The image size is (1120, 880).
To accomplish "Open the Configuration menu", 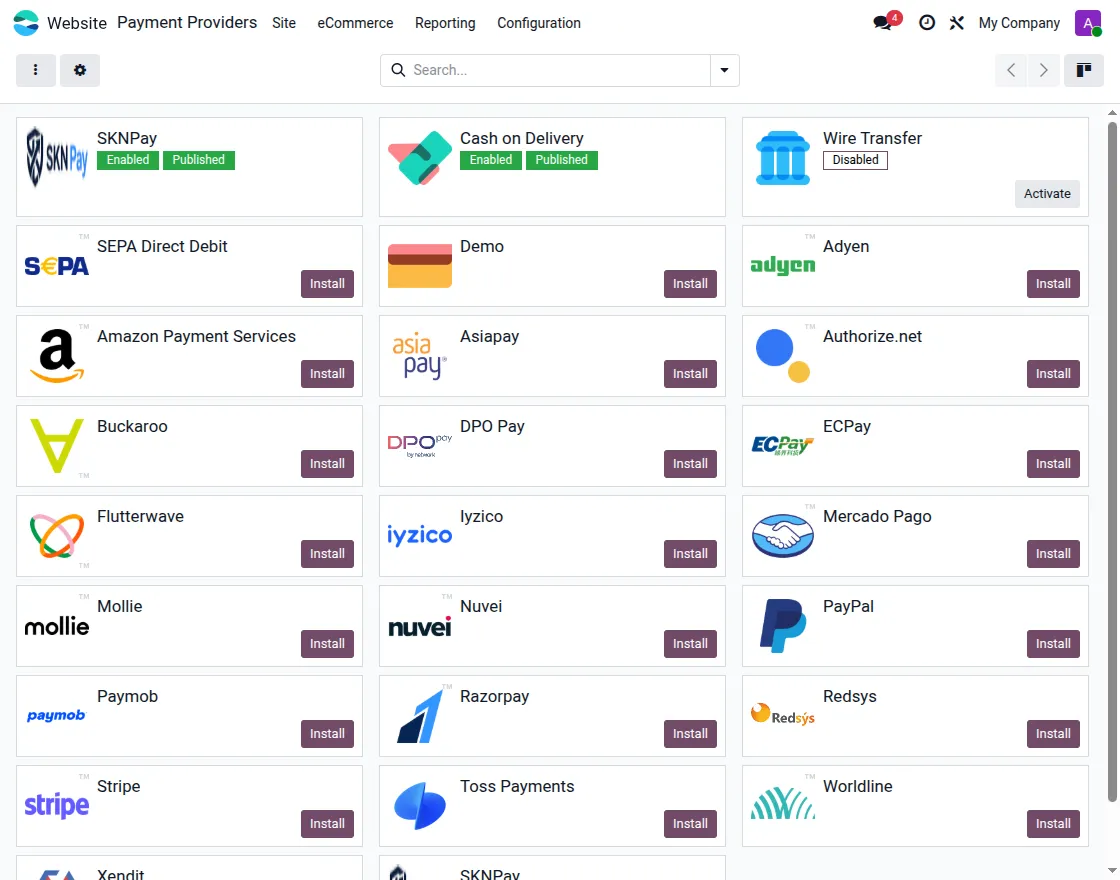I will click(x=539, y=23).
